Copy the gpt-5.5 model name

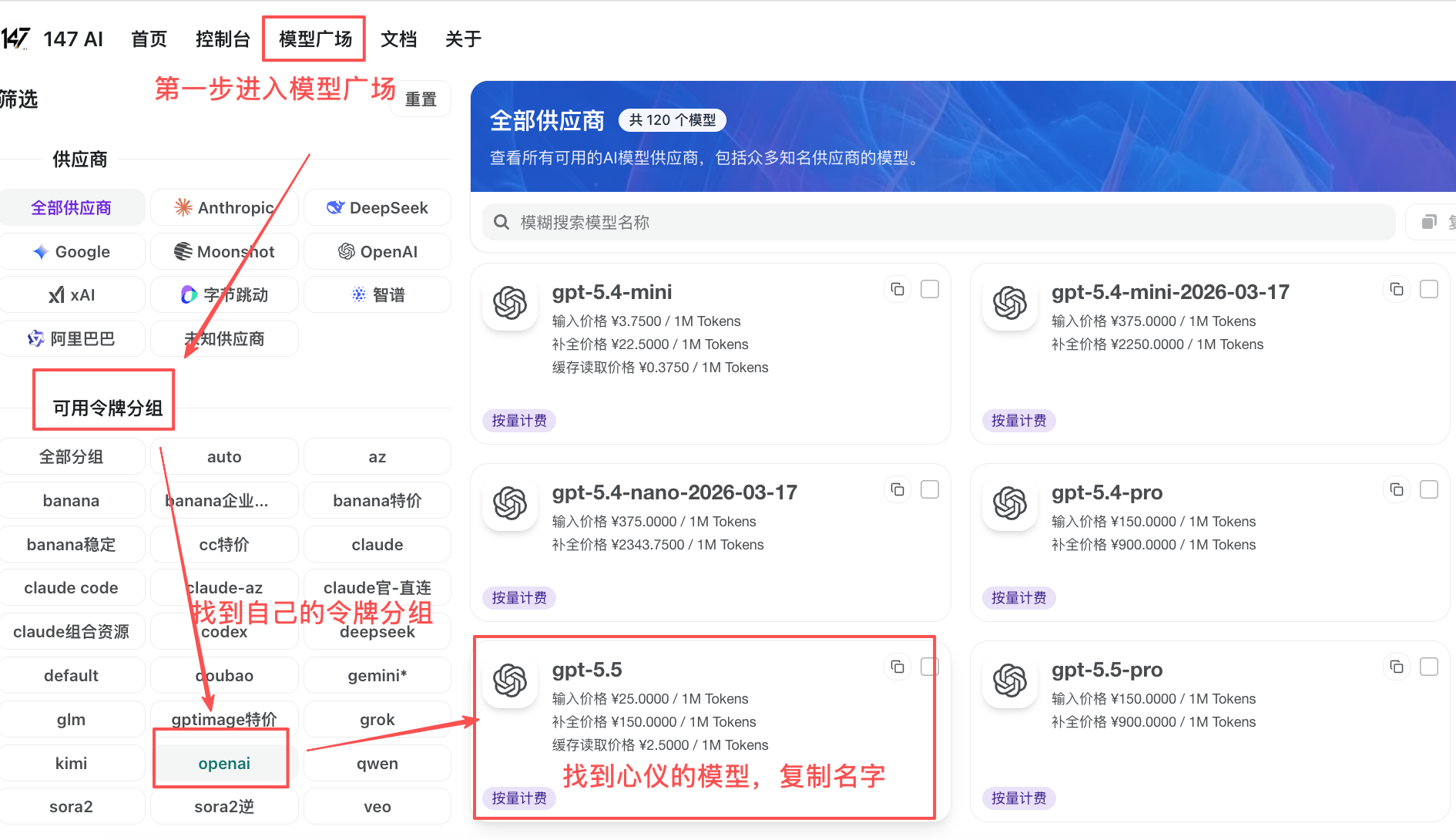point(897,667)
